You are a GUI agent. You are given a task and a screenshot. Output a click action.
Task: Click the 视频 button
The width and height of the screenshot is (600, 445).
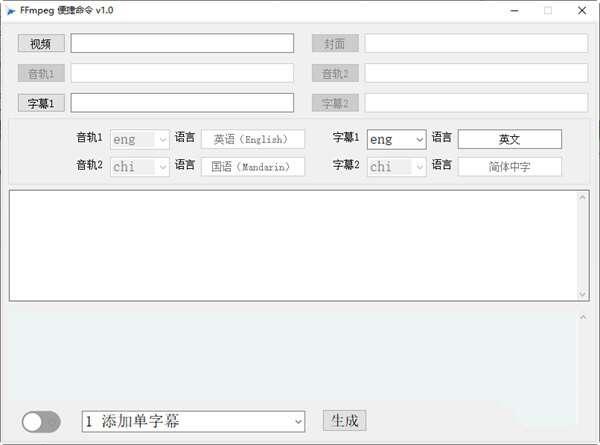click(41, 43)
